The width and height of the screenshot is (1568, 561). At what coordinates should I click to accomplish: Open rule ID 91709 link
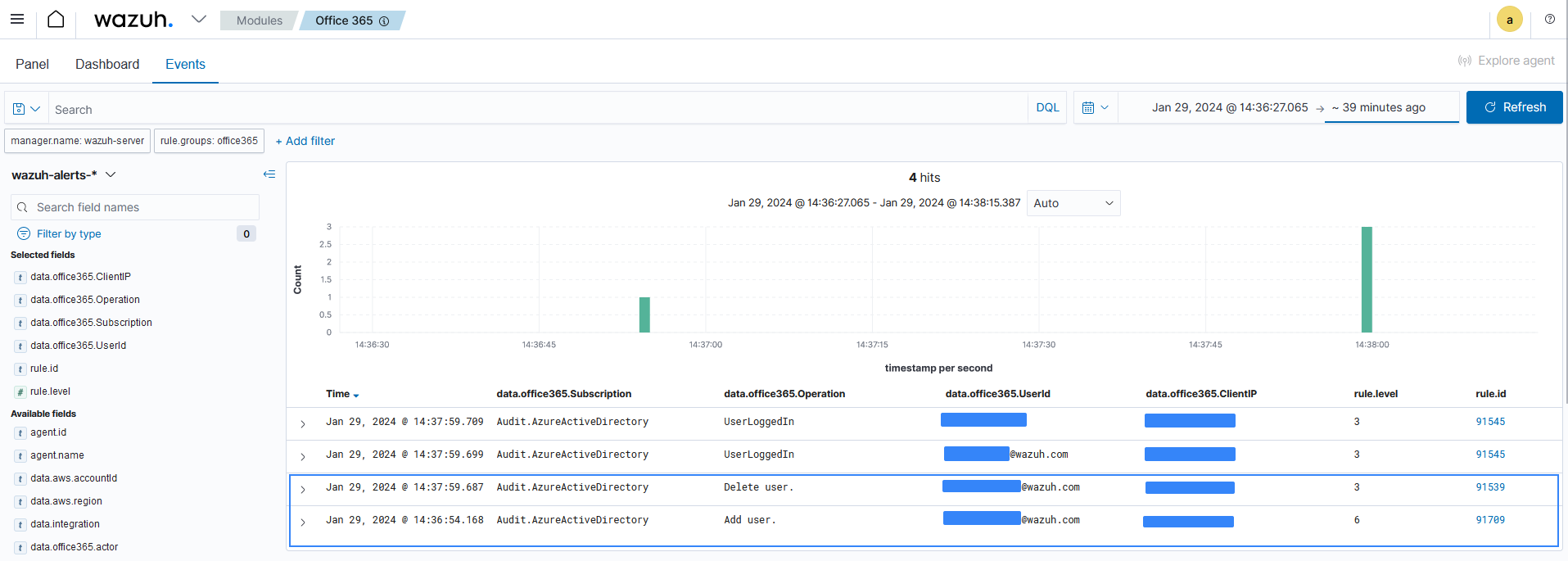pos(1490,520)
